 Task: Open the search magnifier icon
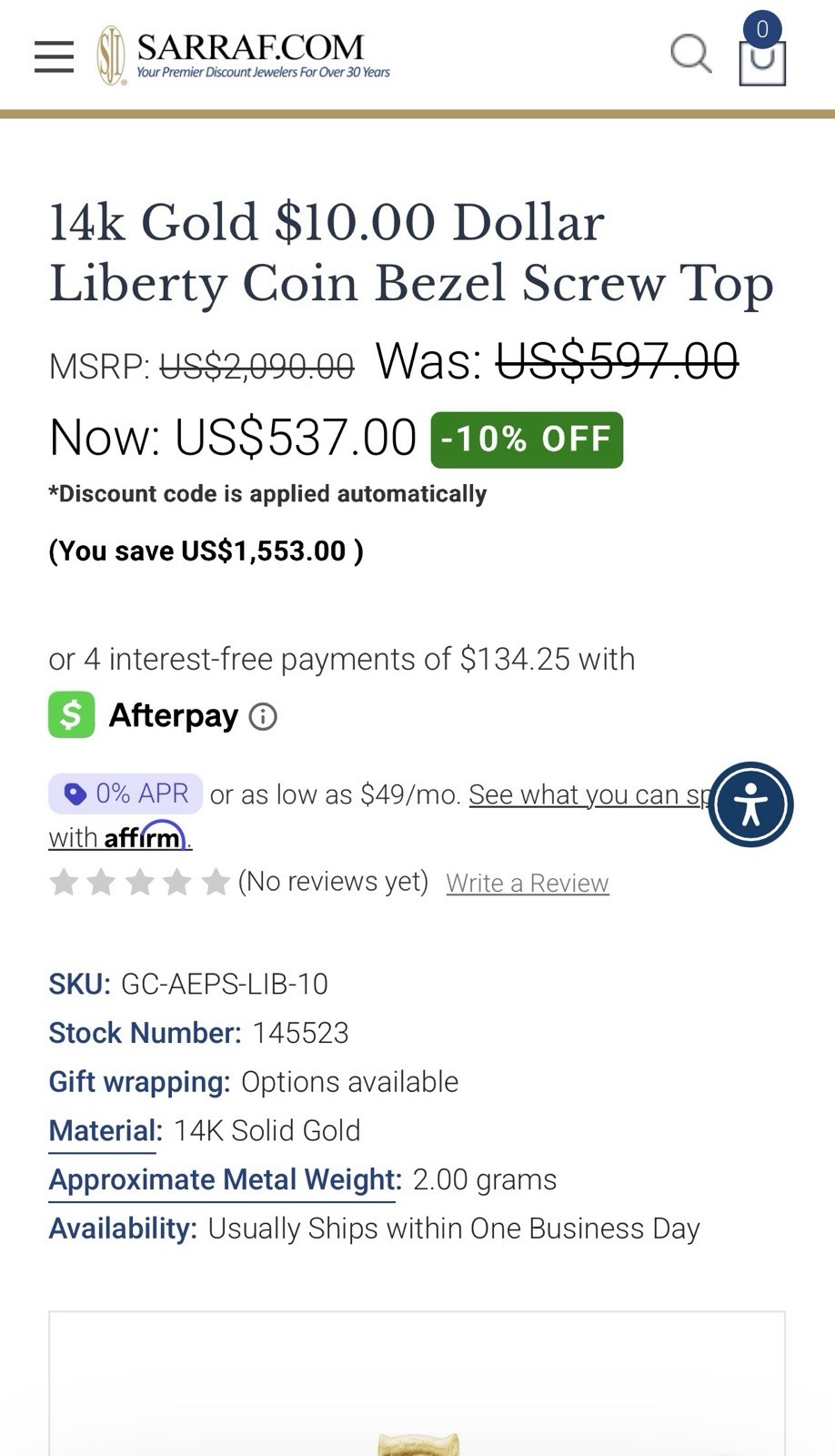pos(691,54)
